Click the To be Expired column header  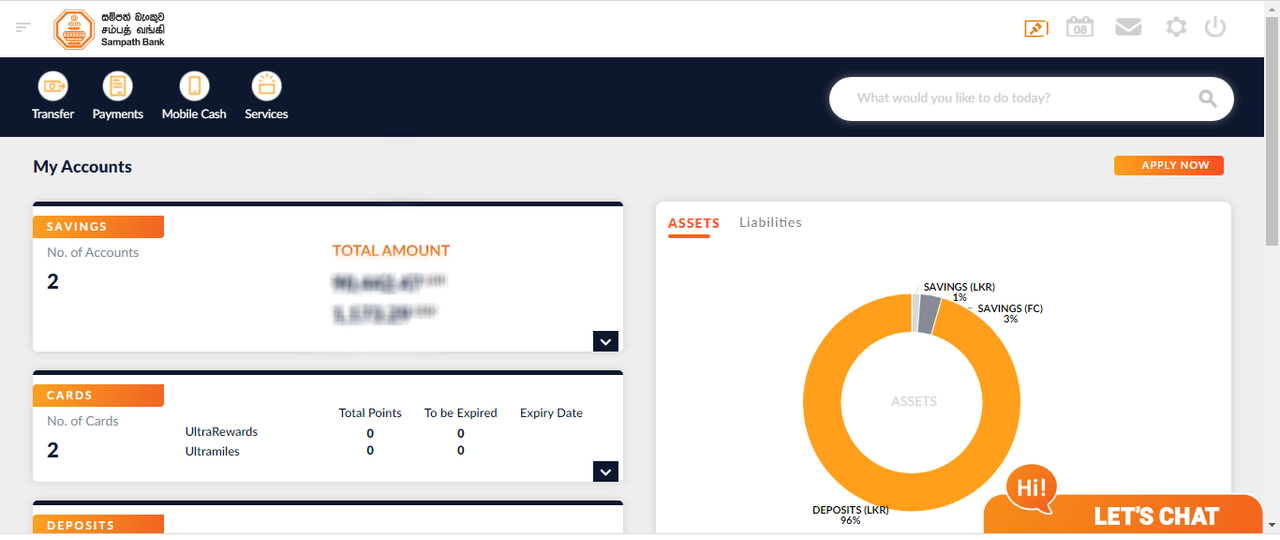(460, 413)
